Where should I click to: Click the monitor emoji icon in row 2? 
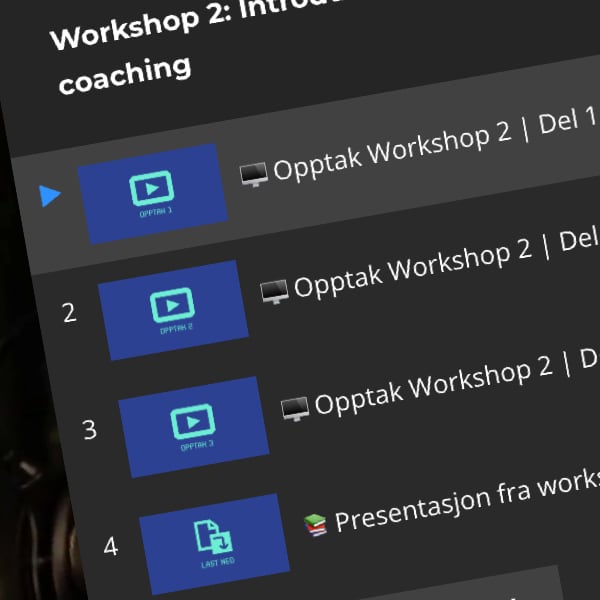[x=274, y=292]
